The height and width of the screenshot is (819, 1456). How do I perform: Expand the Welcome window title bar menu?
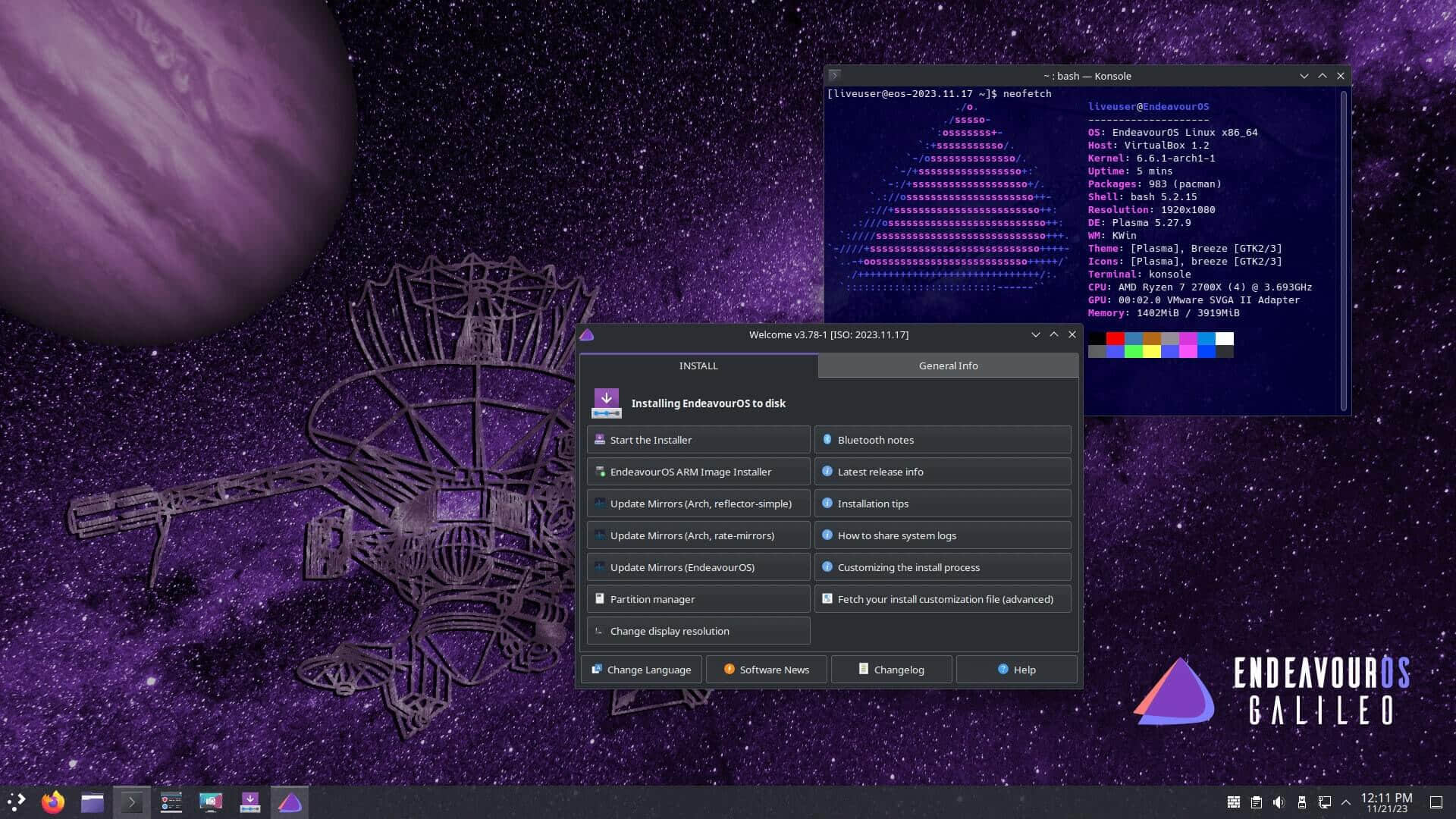[x=586, y=334]
